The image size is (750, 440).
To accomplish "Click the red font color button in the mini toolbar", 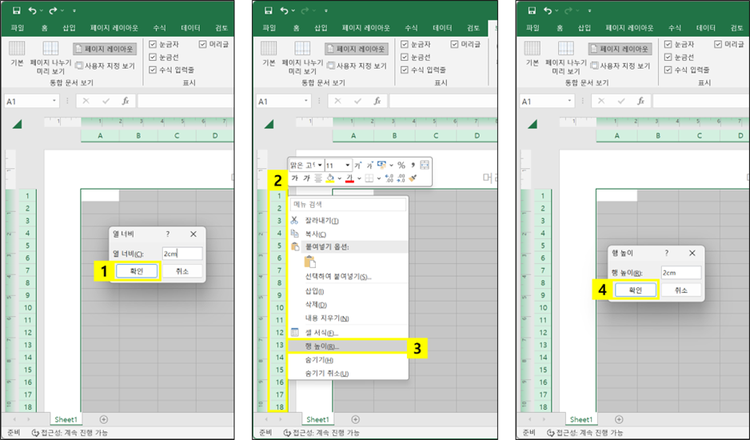I will (x=350, y=178).
